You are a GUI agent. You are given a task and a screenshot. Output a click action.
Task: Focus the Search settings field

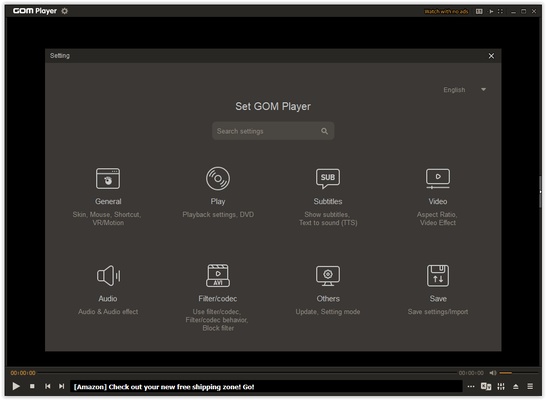coord(273,131)
